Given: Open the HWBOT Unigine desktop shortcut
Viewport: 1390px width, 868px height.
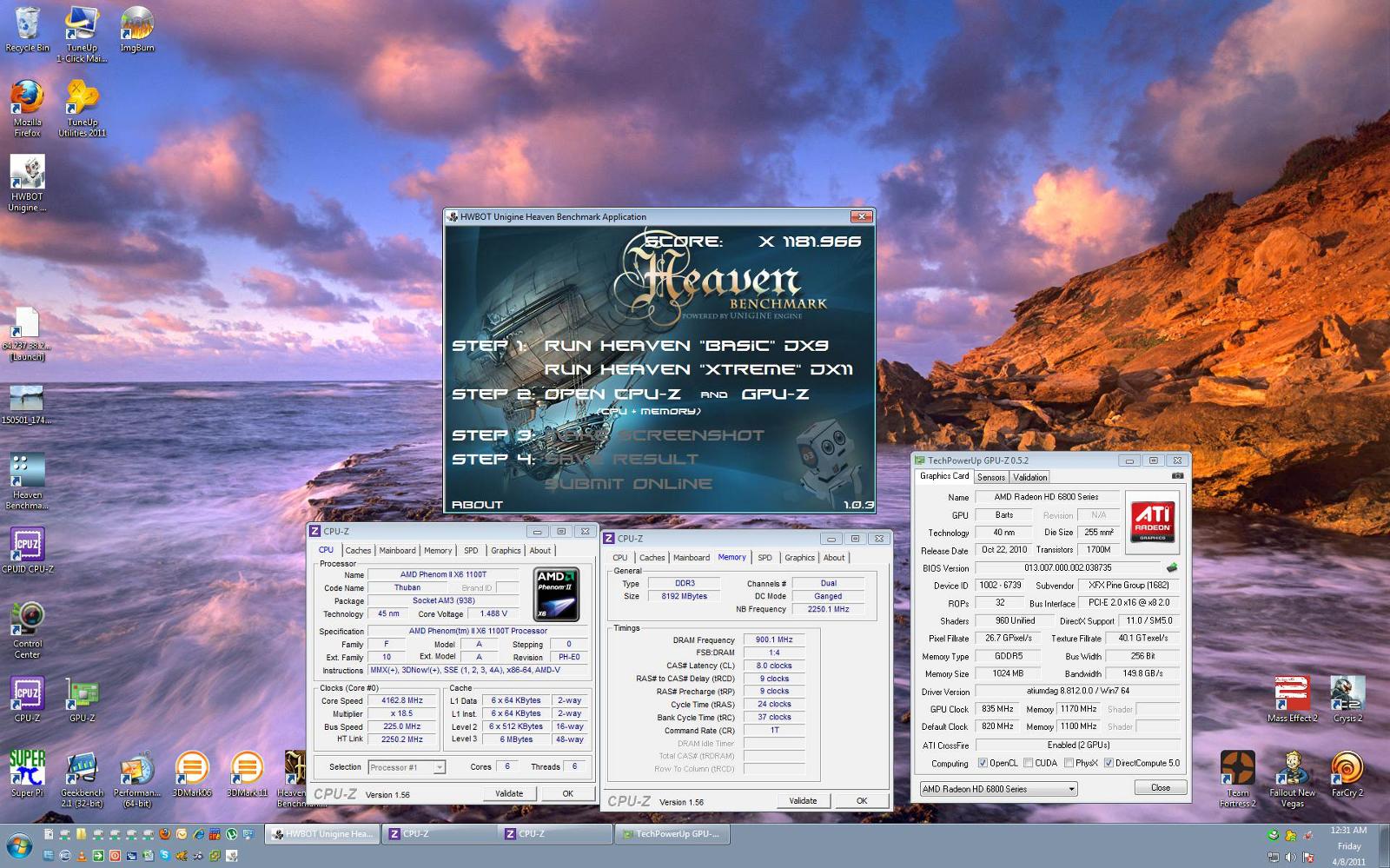Looking at the screenshot, I should point(27,183).
